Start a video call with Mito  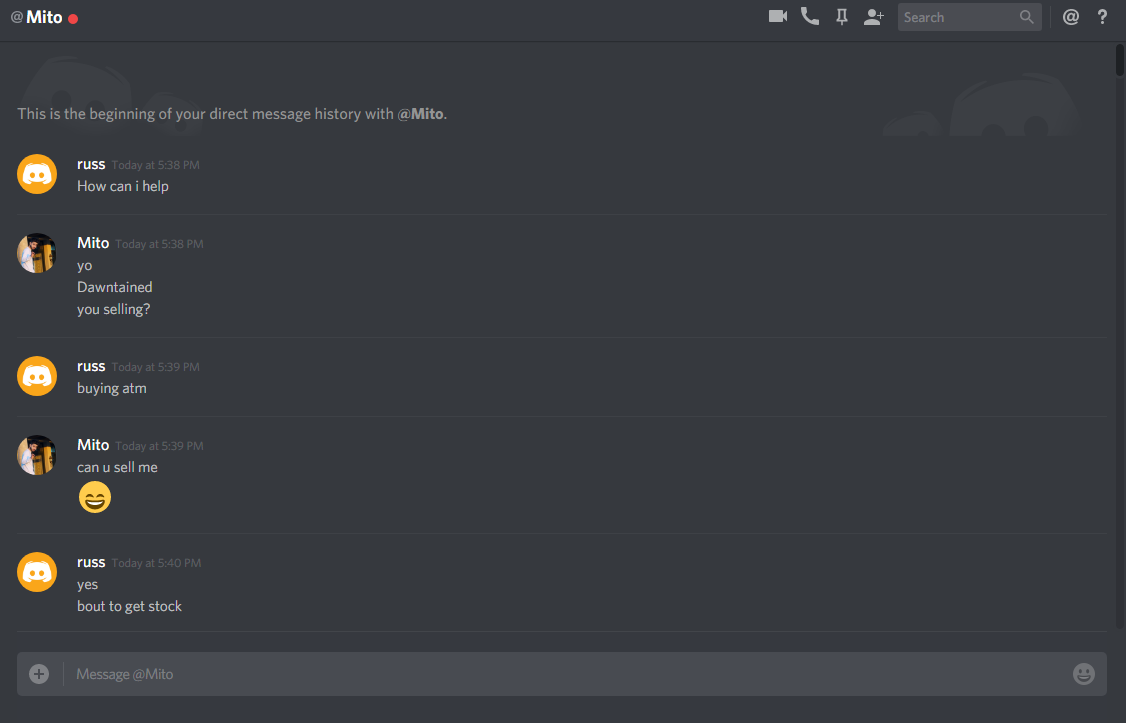click(778, 17)
